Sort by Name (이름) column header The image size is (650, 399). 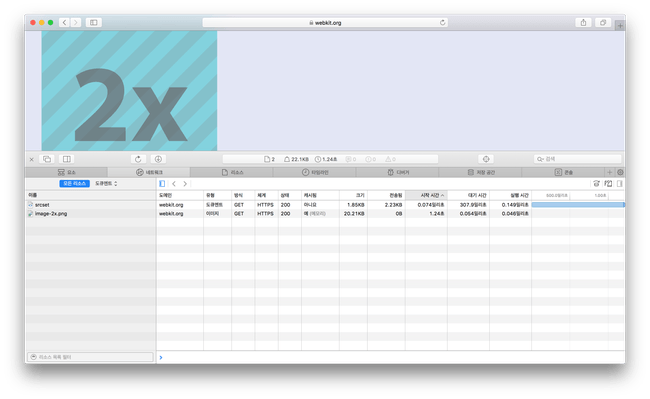(90, 195)
